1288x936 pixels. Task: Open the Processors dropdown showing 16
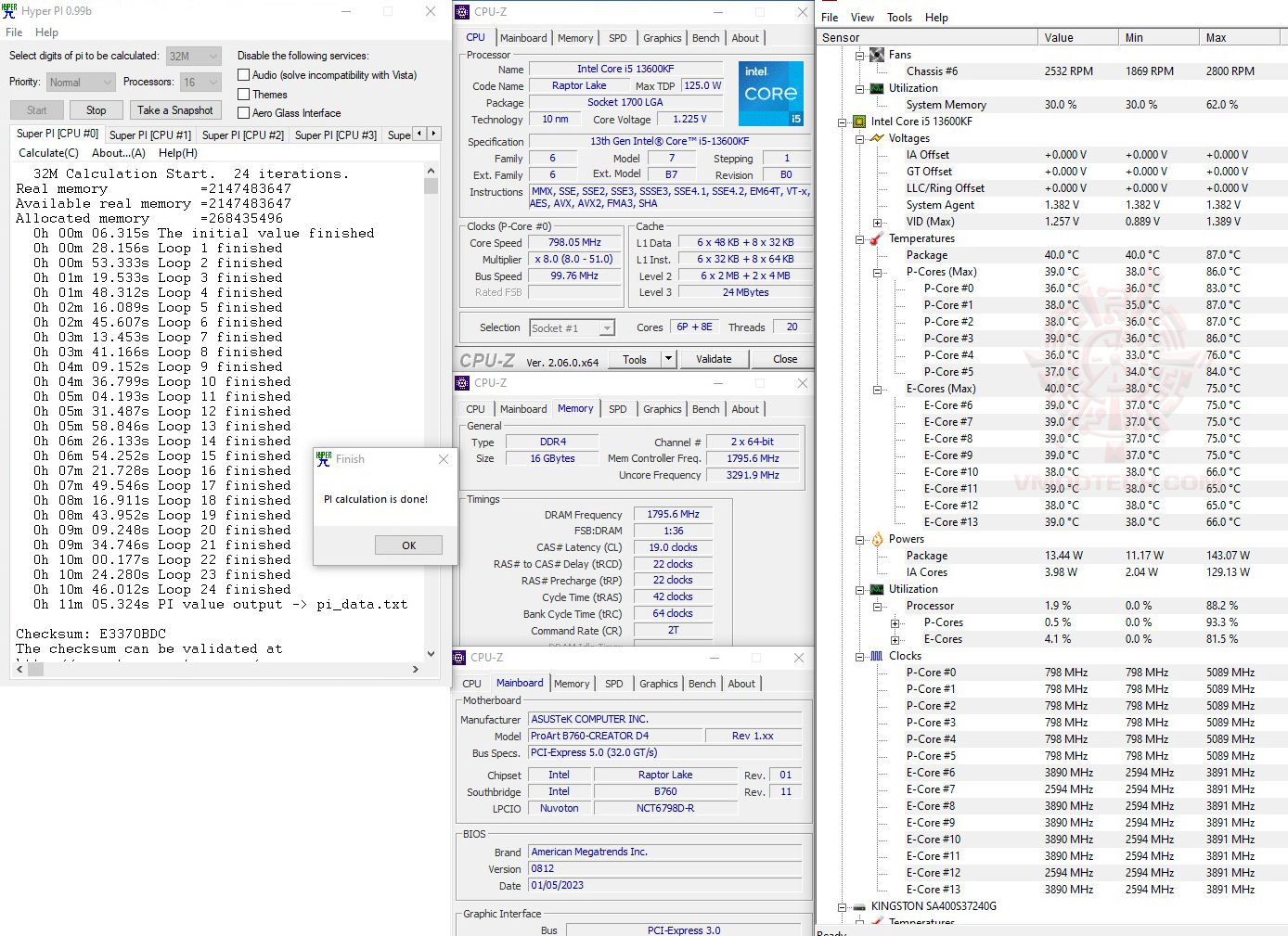pos(200,82)
